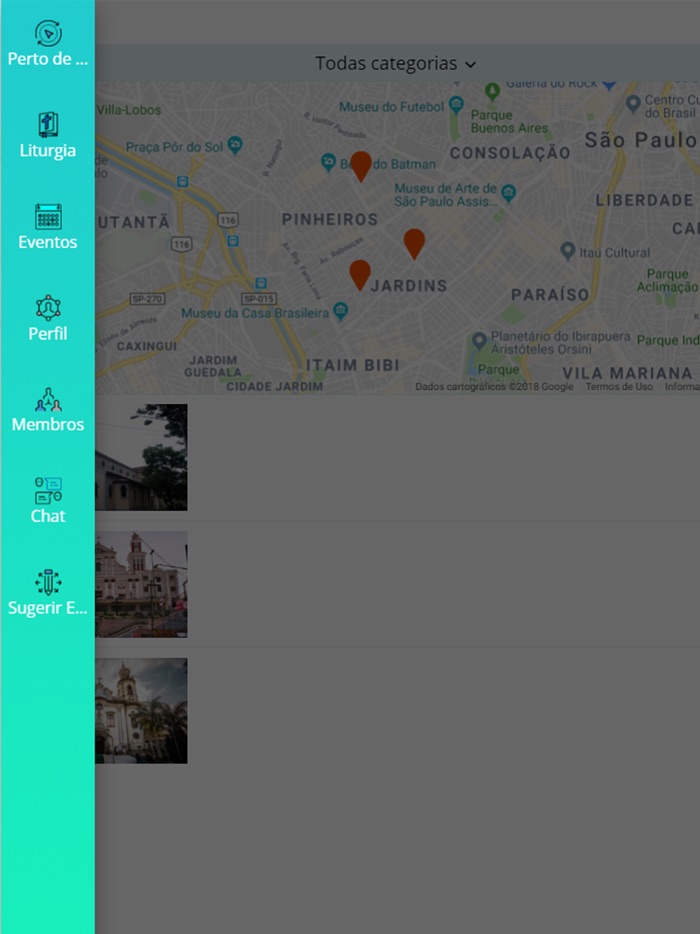
Task: Open the first church photo thumbnail with trees
Action: 141,457
